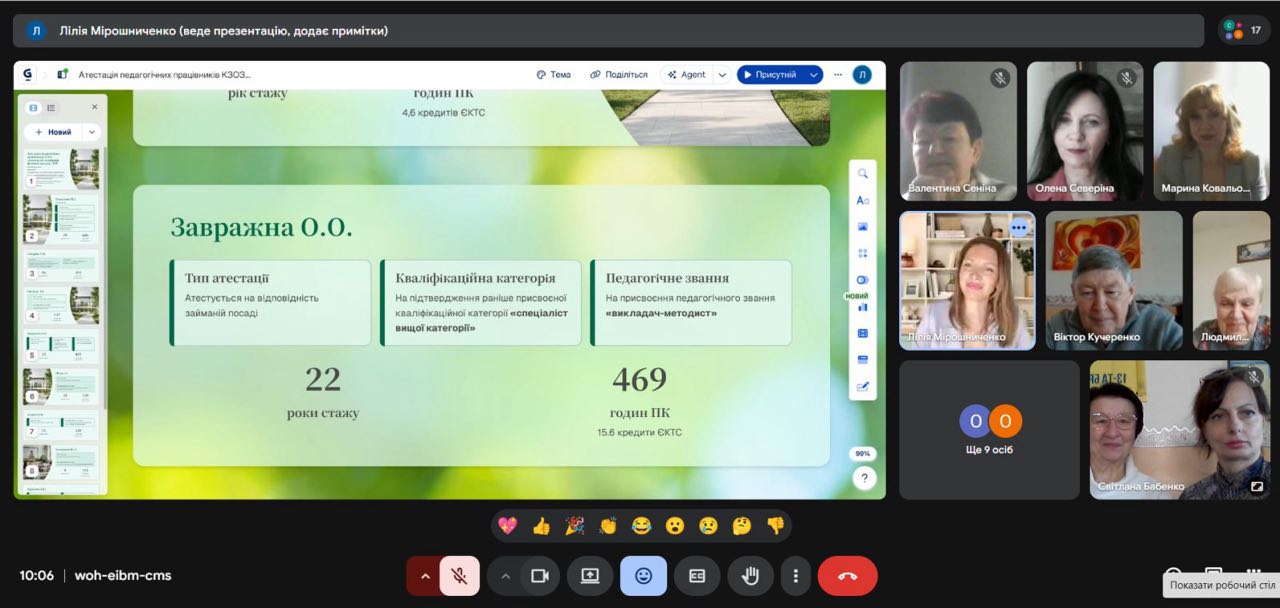The image size is (1280, 608).
Task: Toggle the emoji reactions bar
Action: (643, 576)
